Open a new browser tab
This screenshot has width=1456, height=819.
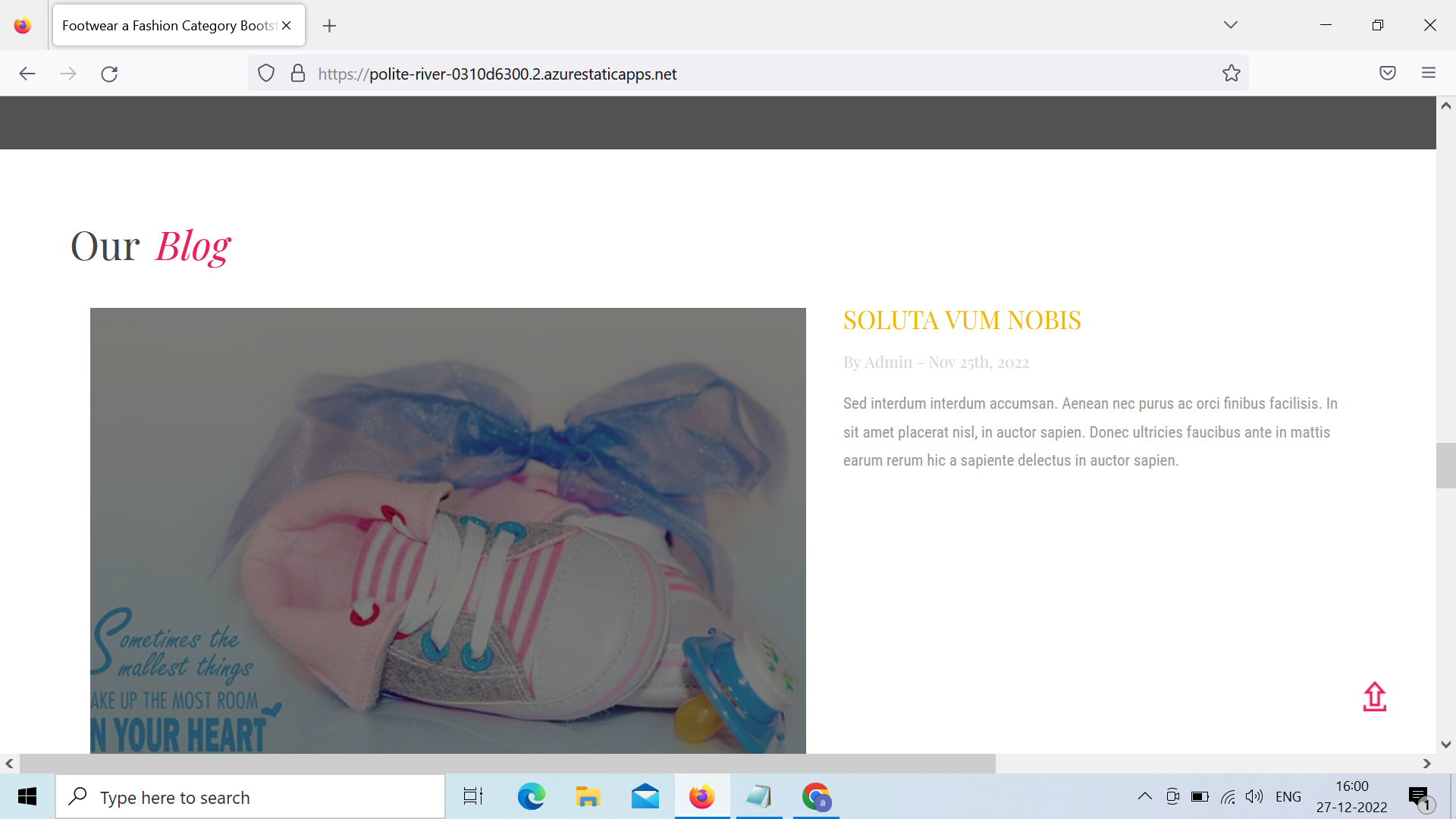[x=329, y=26]
